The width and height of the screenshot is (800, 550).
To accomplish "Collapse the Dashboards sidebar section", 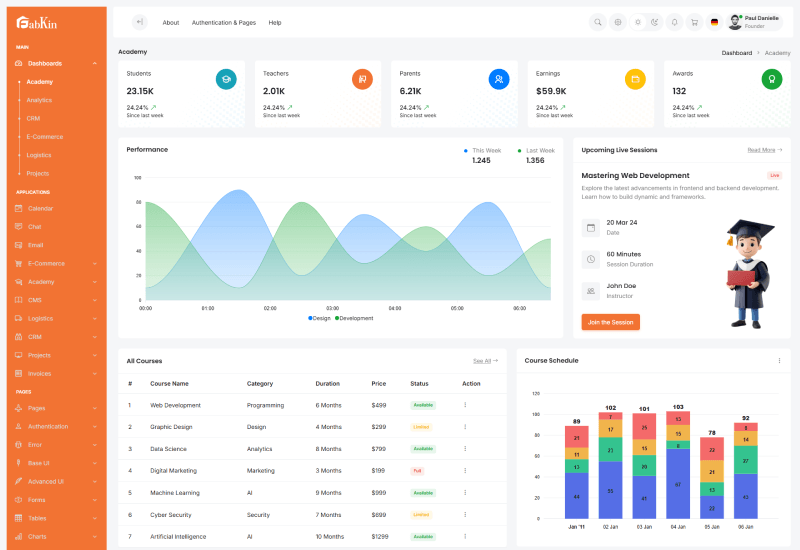I will [x=94, y=63].
